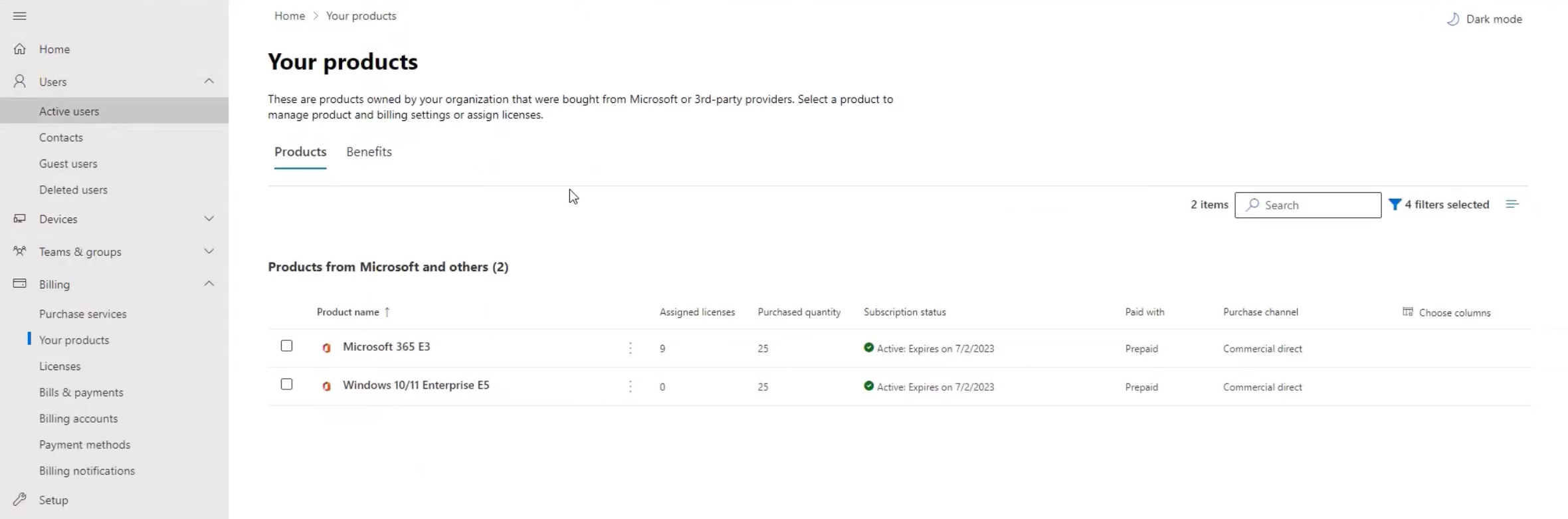Expand the Devices section chevron

[209, 219]
